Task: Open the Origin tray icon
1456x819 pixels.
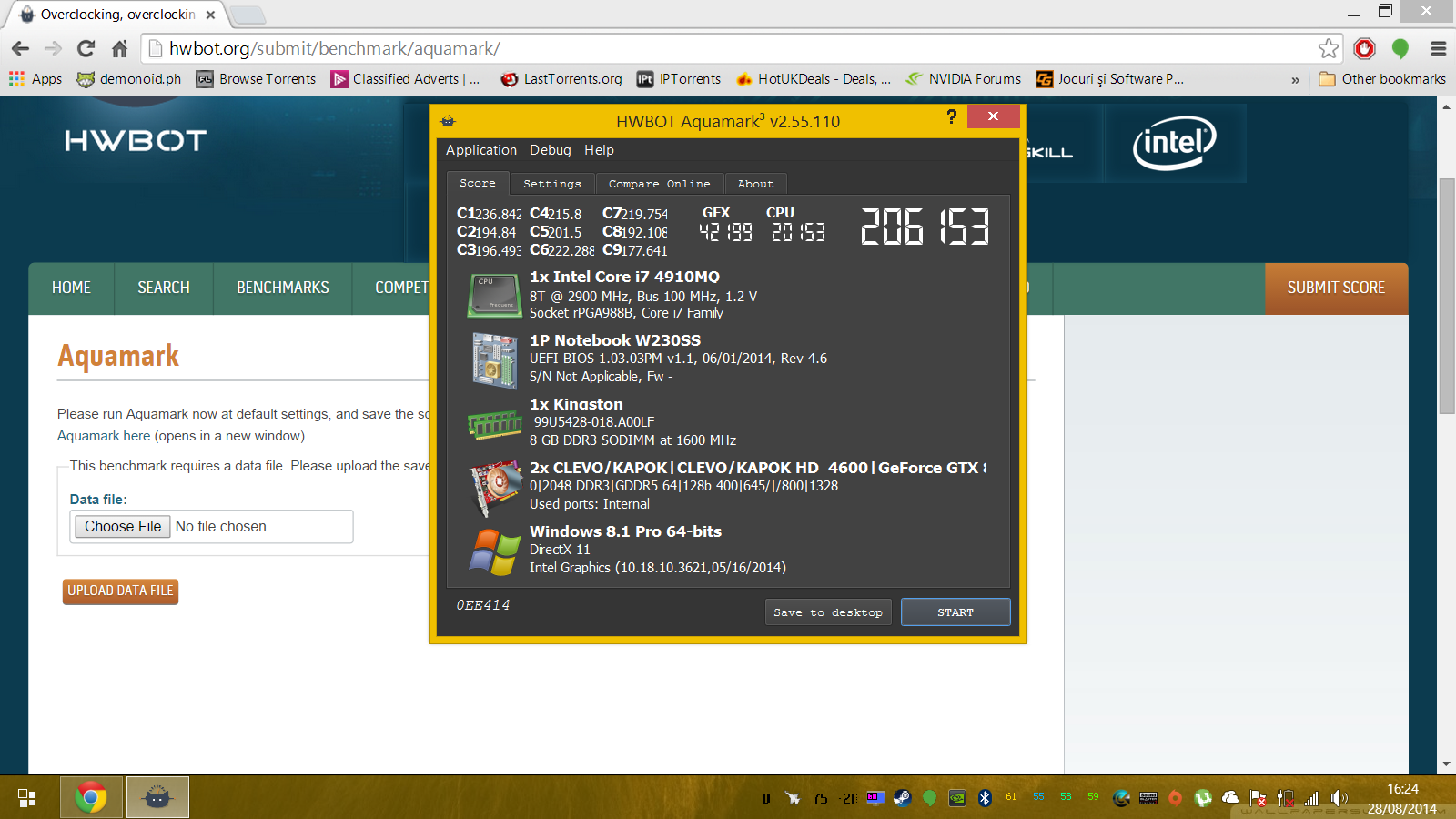Action: 1175,798
